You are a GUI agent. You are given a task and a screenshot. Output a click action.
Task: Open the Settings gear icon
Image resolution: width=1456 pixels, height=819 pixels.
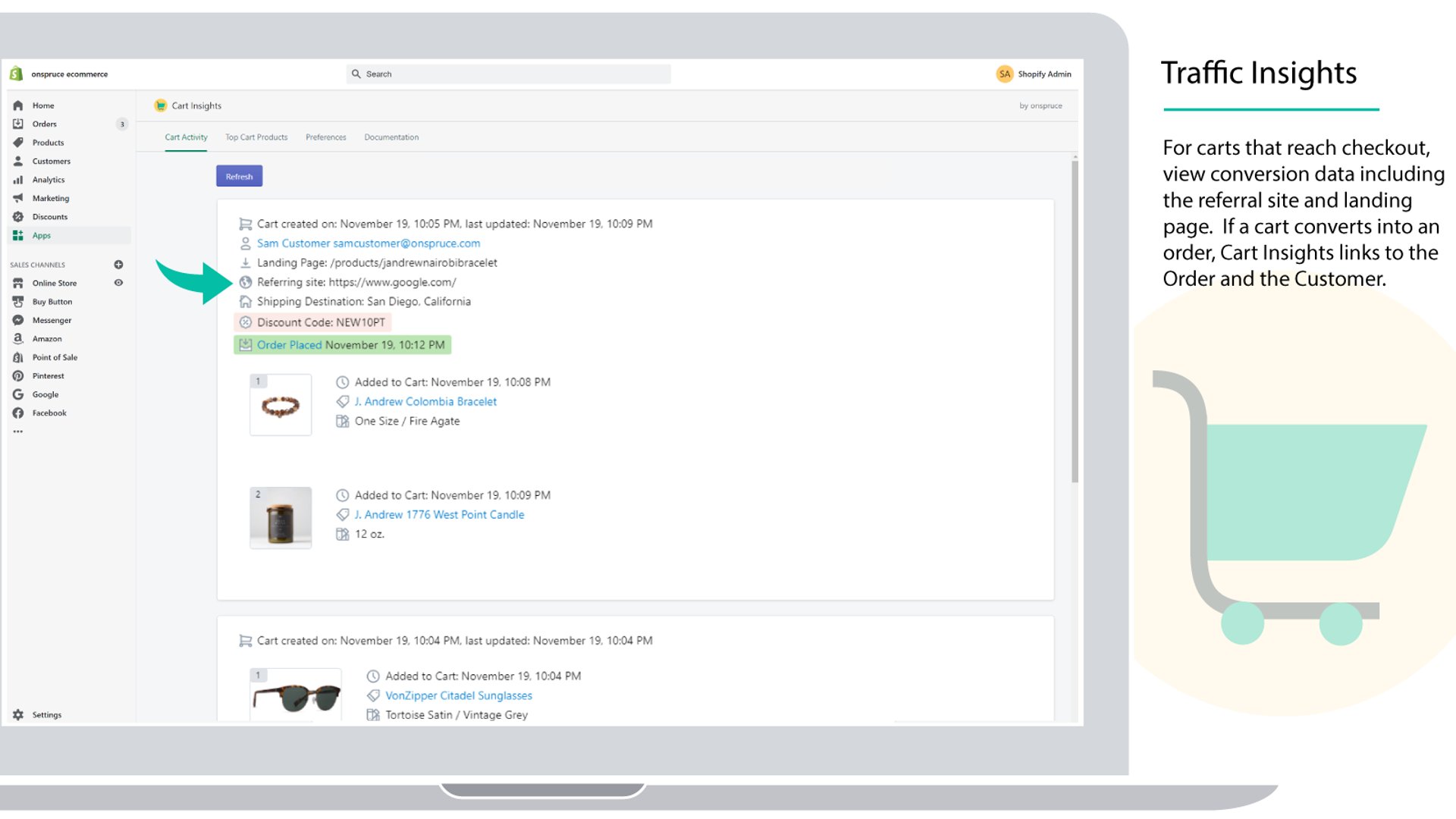point(18,715)
